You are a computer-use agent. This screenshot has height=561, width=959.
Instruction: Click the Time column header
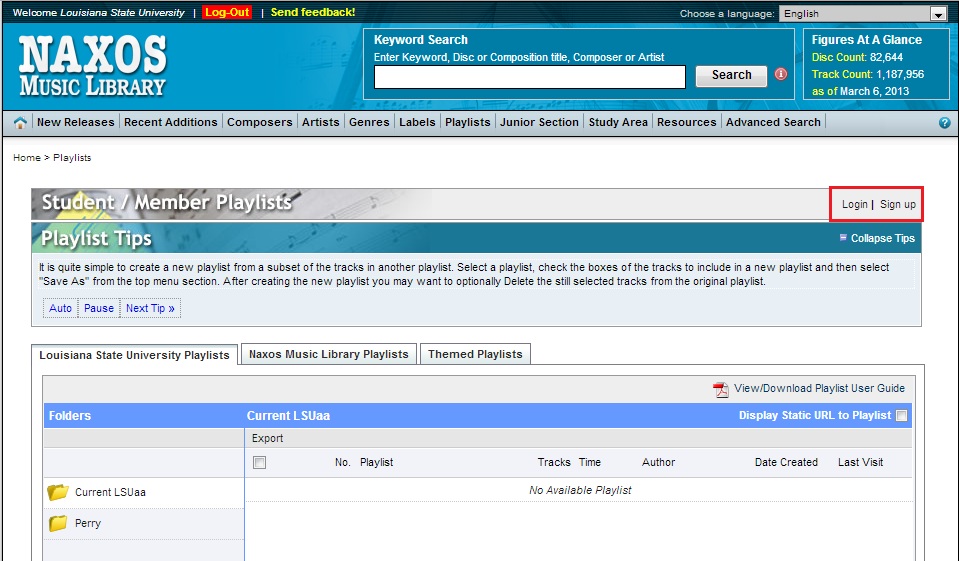coord(590,462)
